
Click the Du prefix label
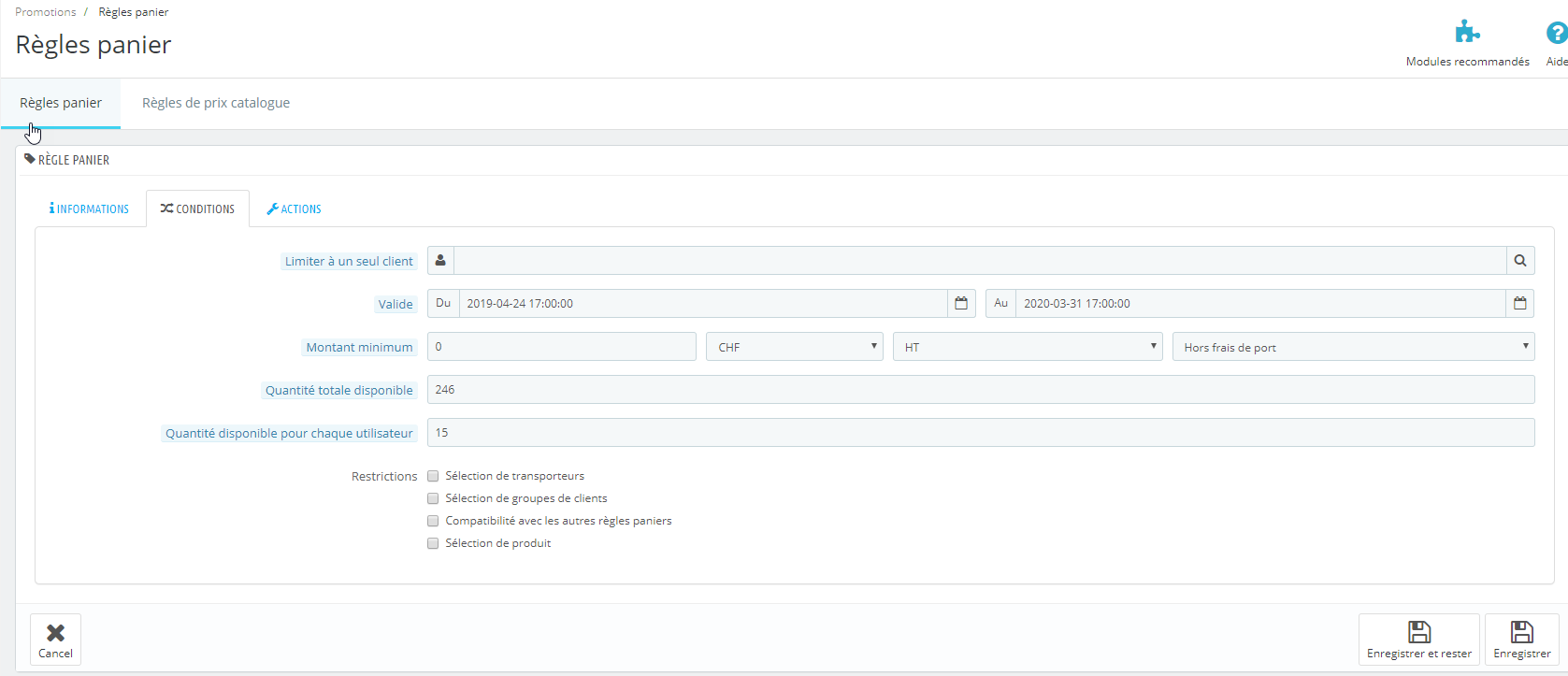443,304
